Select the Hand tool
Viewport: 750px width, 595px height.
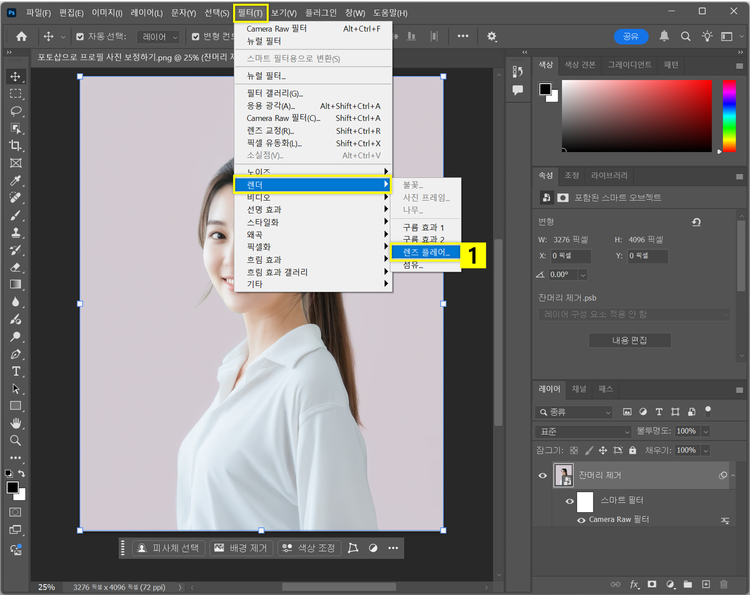16,423
